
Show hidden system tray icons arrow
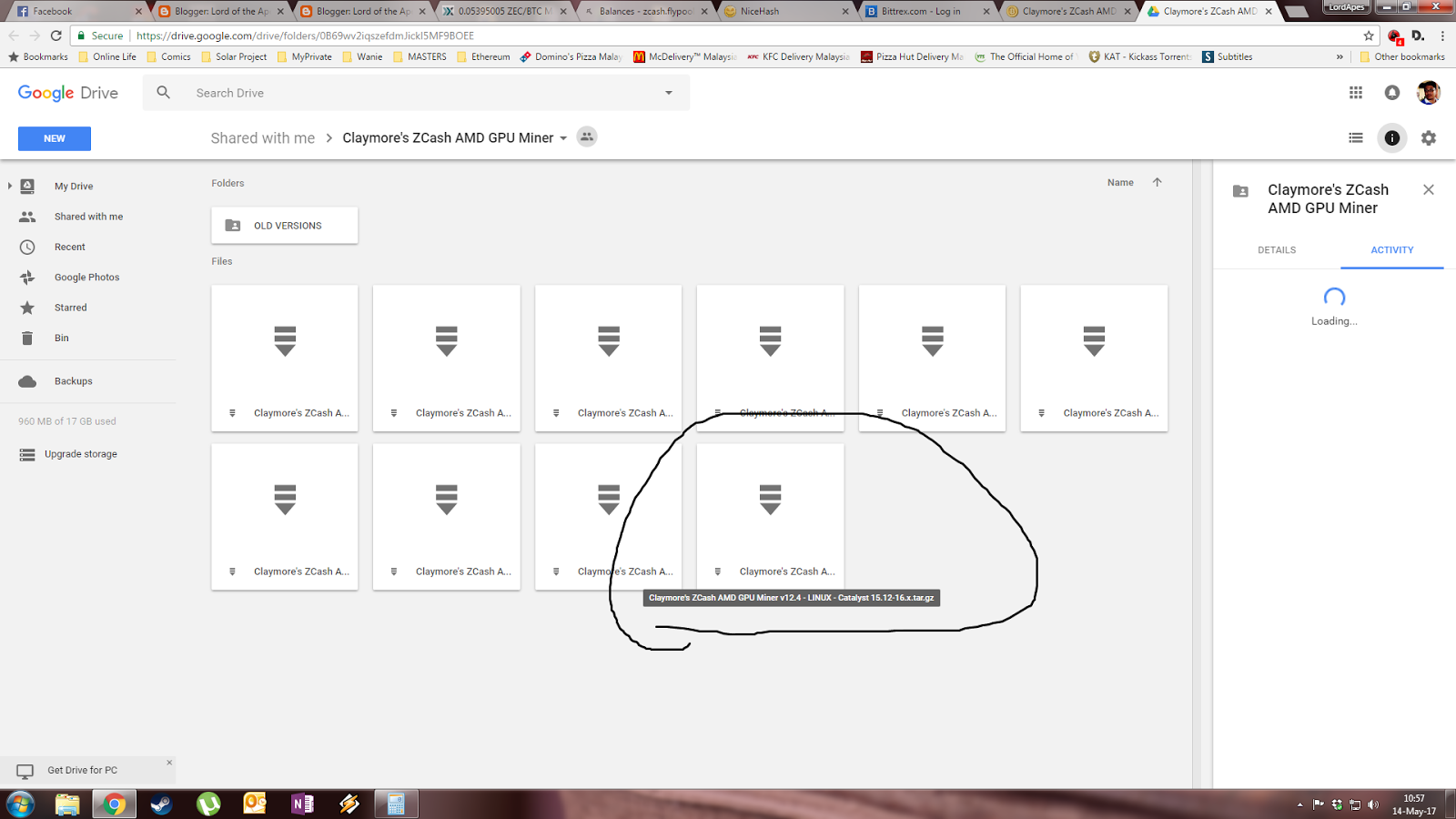point(1299,804)
